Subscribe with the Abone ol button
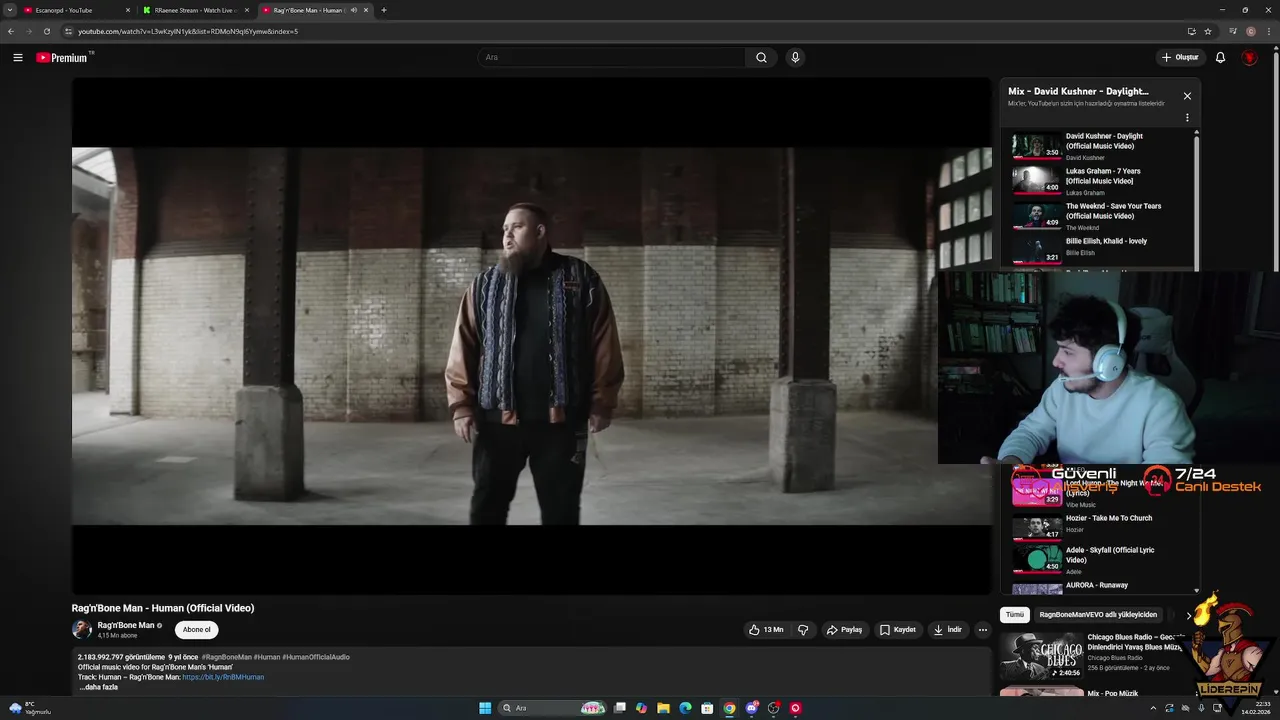 tap(197, 630)
